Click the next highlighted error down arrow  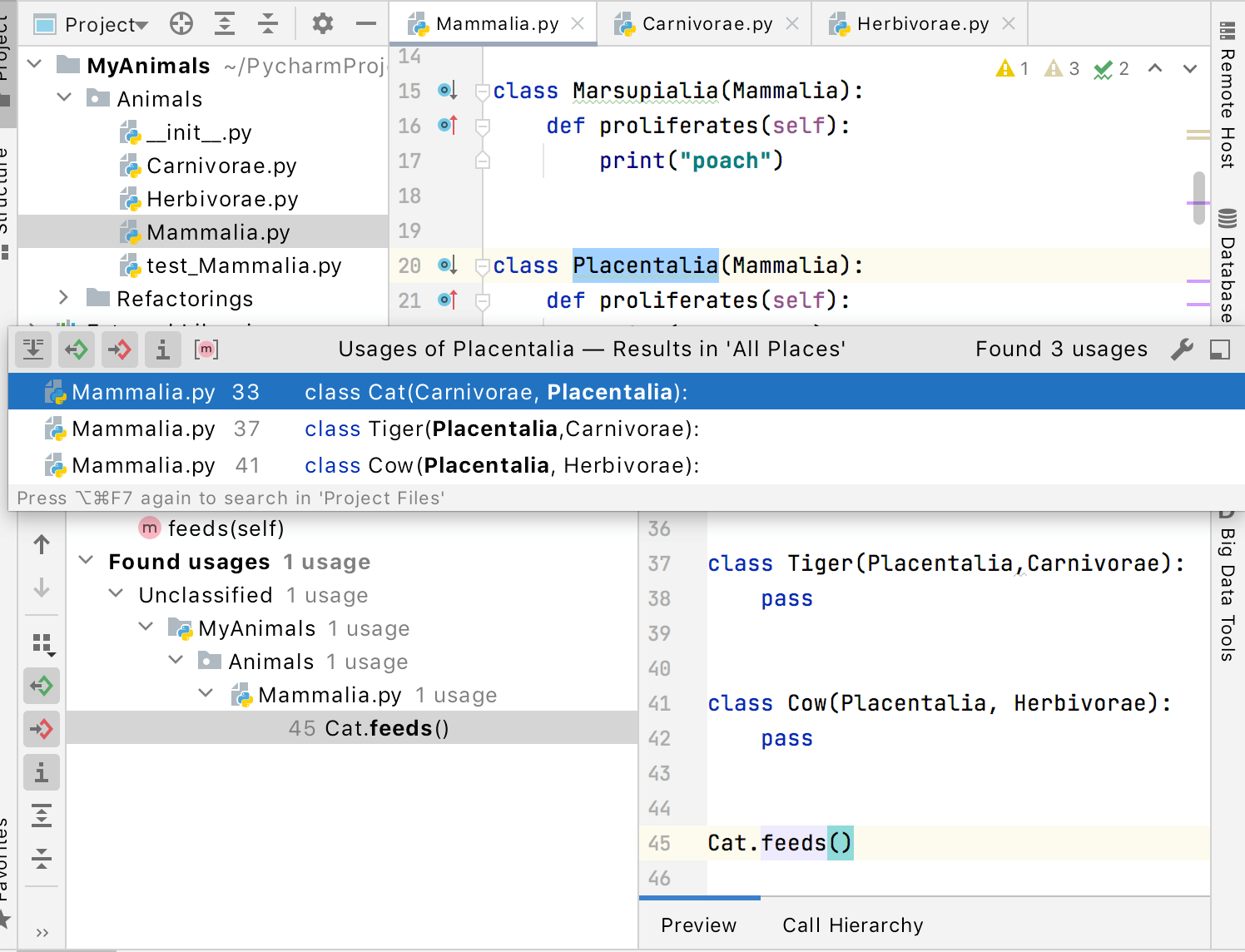point(1190,69)
